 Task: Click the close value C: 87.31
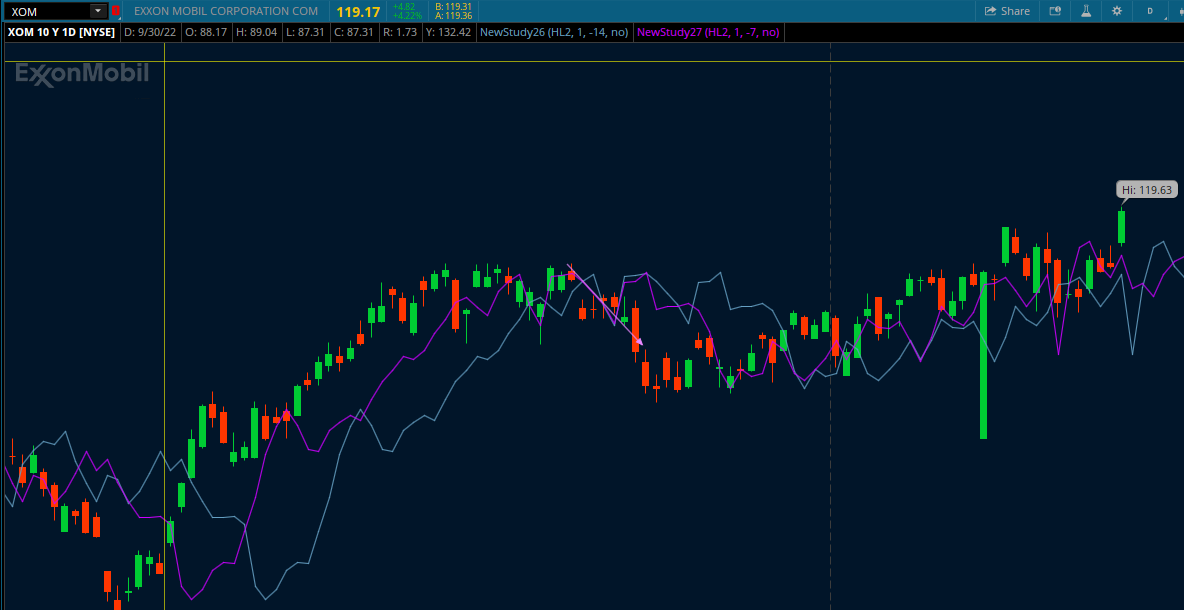[x=354, y=32]
